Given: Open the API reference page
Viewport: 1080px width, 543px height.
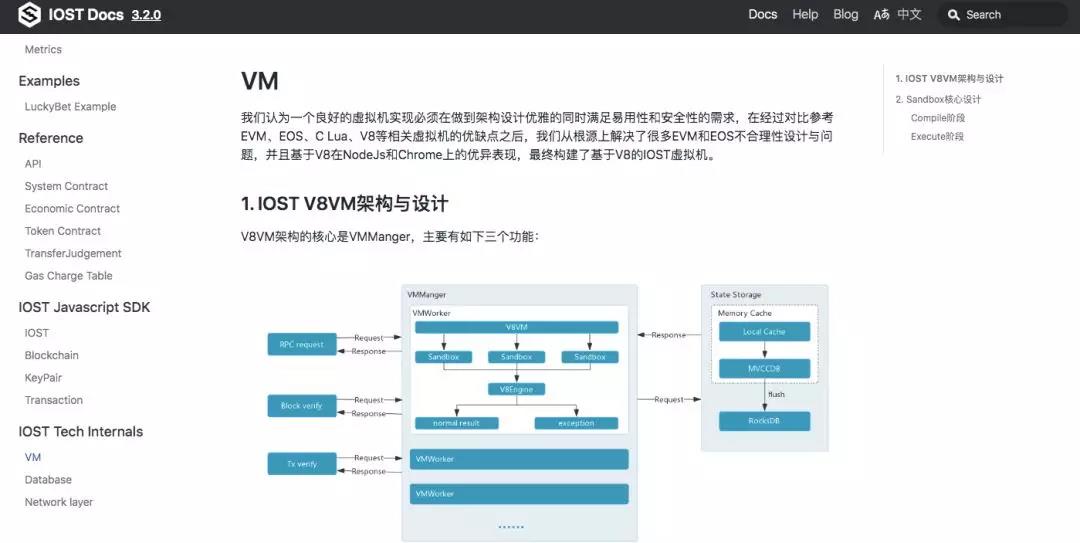Looking at the screenshot, I should coord(33,164).
